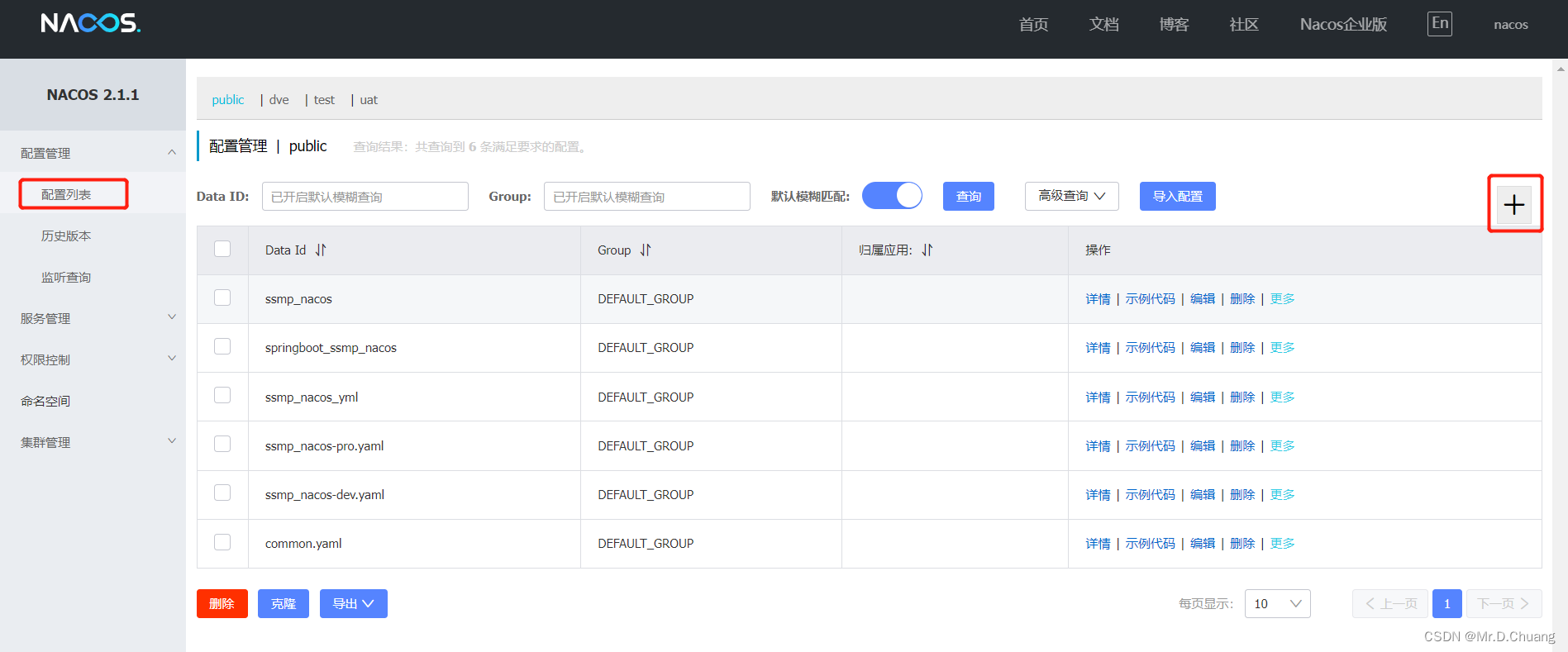Switch to the public namespace tab
The image size is (1568, 652).
tap(228, 100)
